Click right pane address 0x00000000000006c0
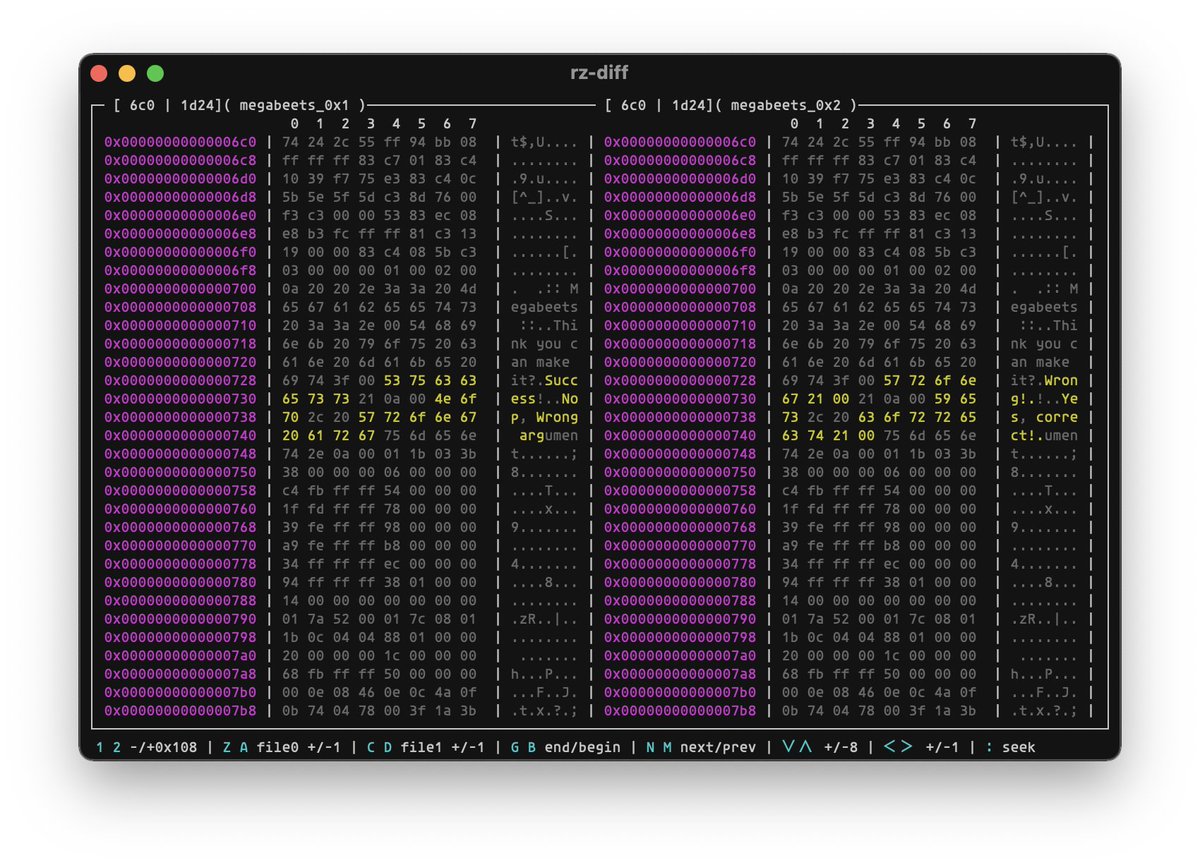1200x865 pixels. click(680, 142)
